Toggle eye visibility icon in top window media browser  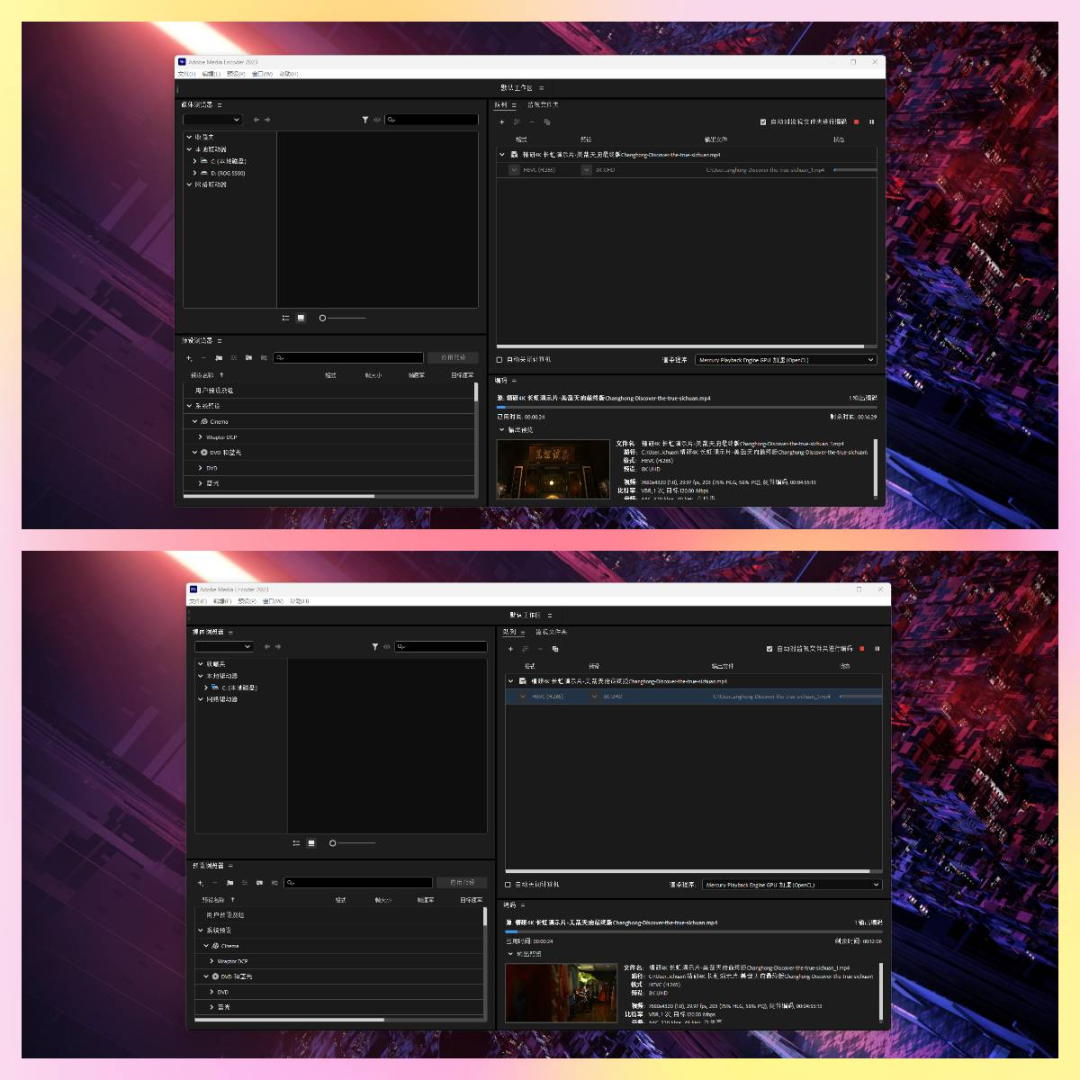377,120
